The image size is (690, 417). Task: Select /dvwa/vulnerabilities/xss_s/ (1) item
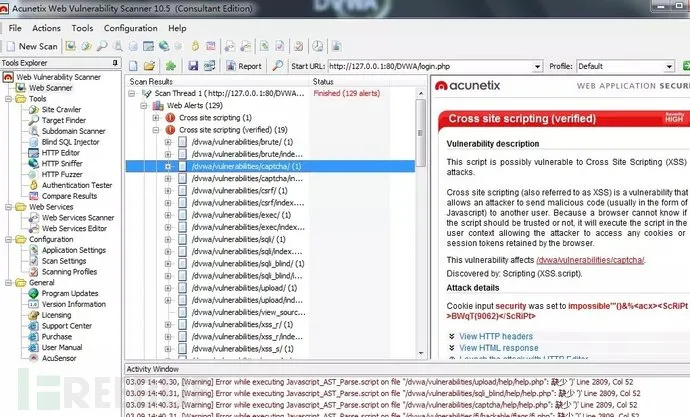242,349
